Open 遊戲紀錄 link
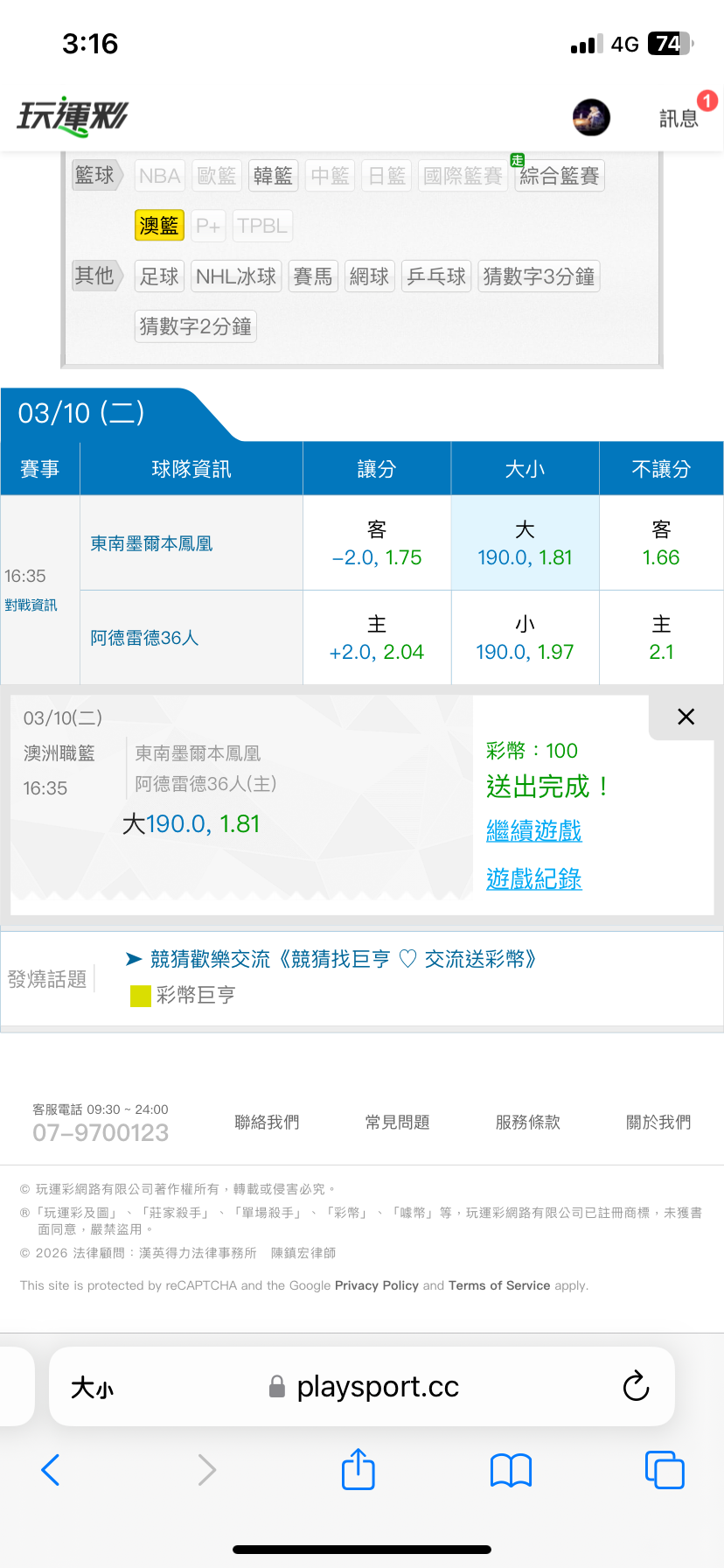 [x=534, y=879]
